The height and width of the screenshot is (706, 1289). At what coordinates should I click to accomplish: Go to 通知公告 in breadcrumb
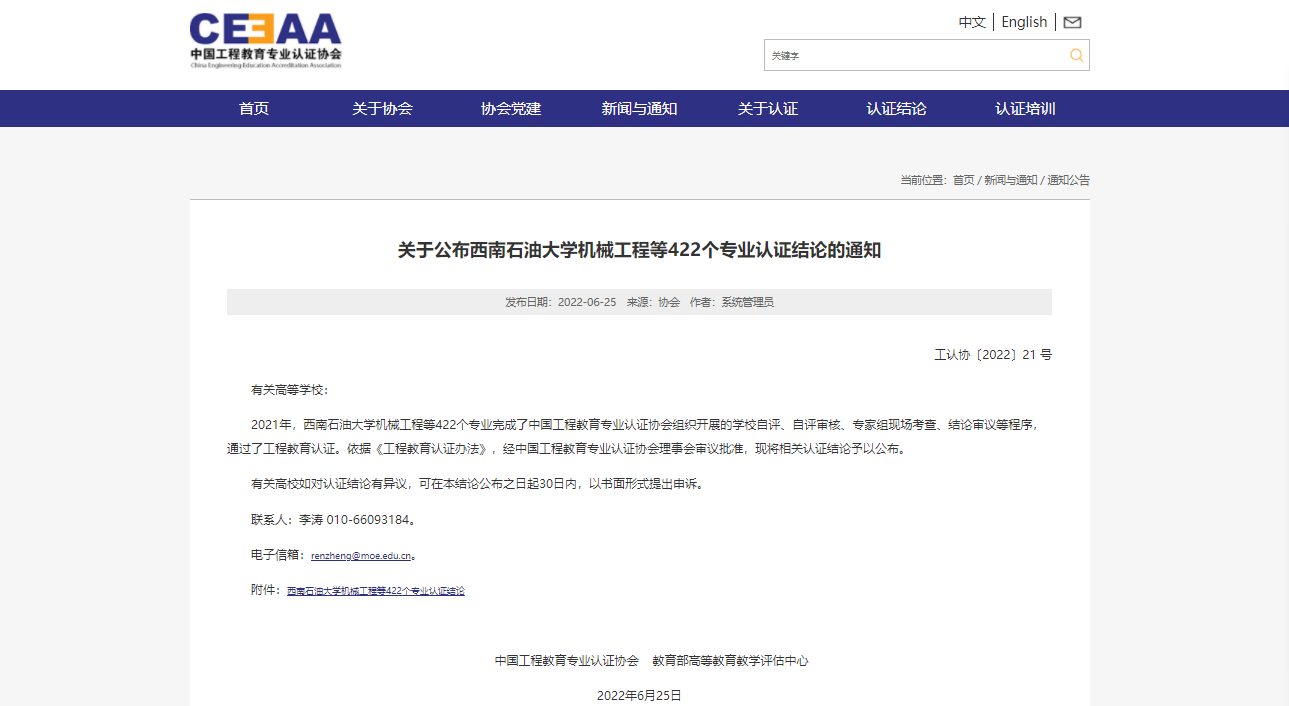1068,180
